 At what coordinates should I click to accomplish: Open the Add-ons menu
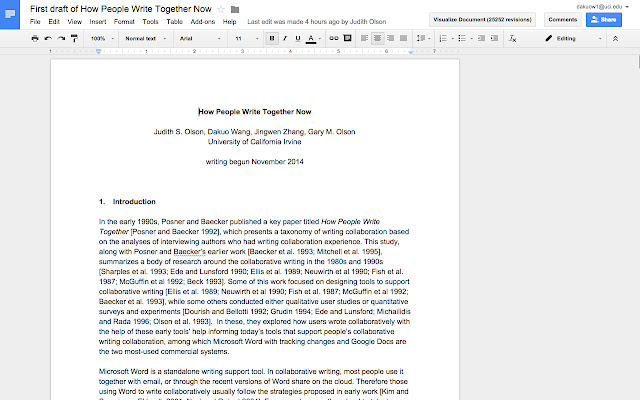click(202, 22)
